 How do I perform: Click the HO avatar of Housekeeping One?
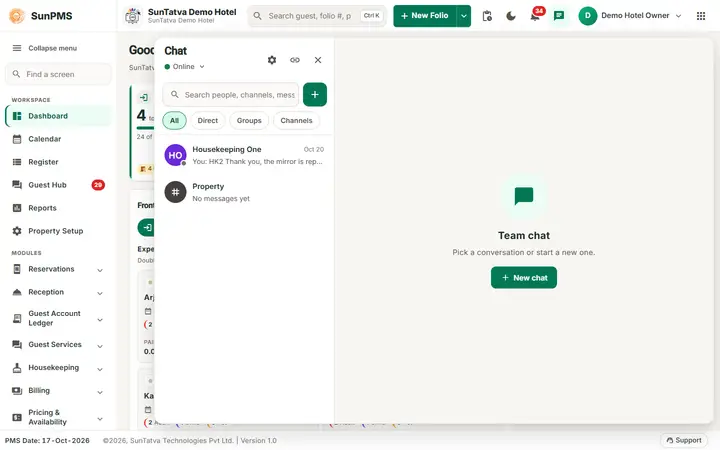pyautogui.click(x=175, y=155)
